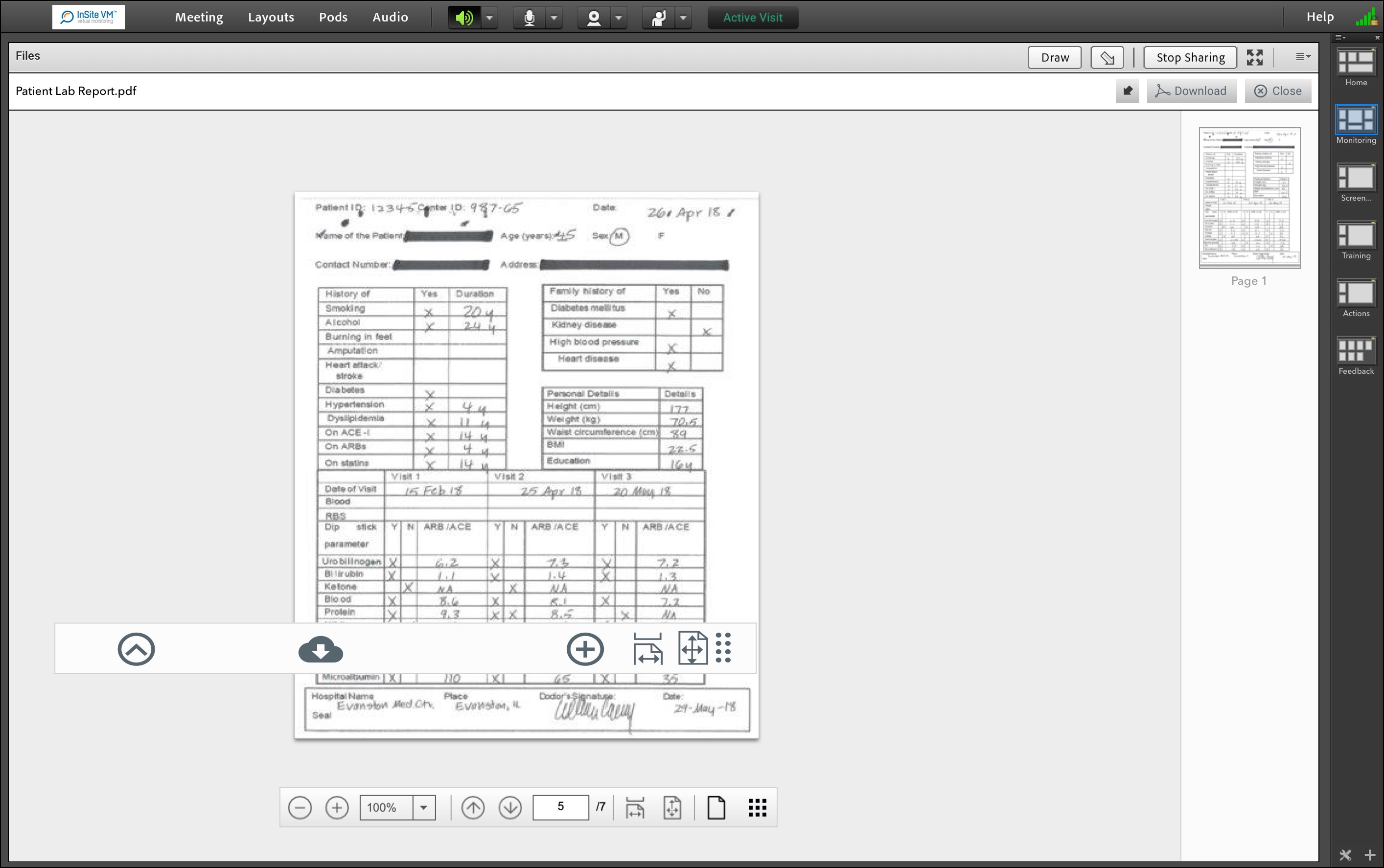Open the speaker options dropdown arrow
Viewport: 1384px width, 868px height.
[x=489, y=18]
